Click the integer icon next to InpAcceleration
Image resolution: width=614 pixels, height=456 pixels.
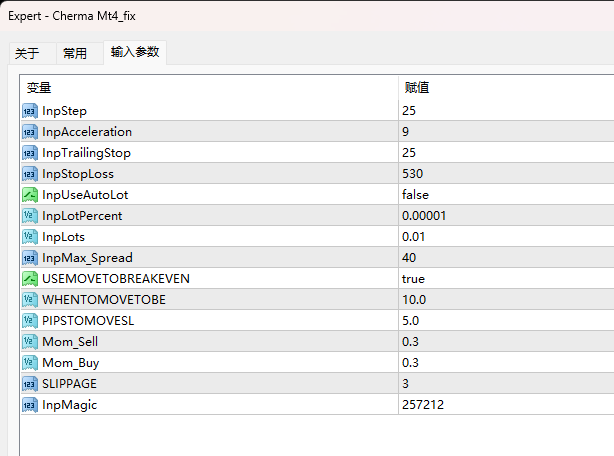coord(30,132)
